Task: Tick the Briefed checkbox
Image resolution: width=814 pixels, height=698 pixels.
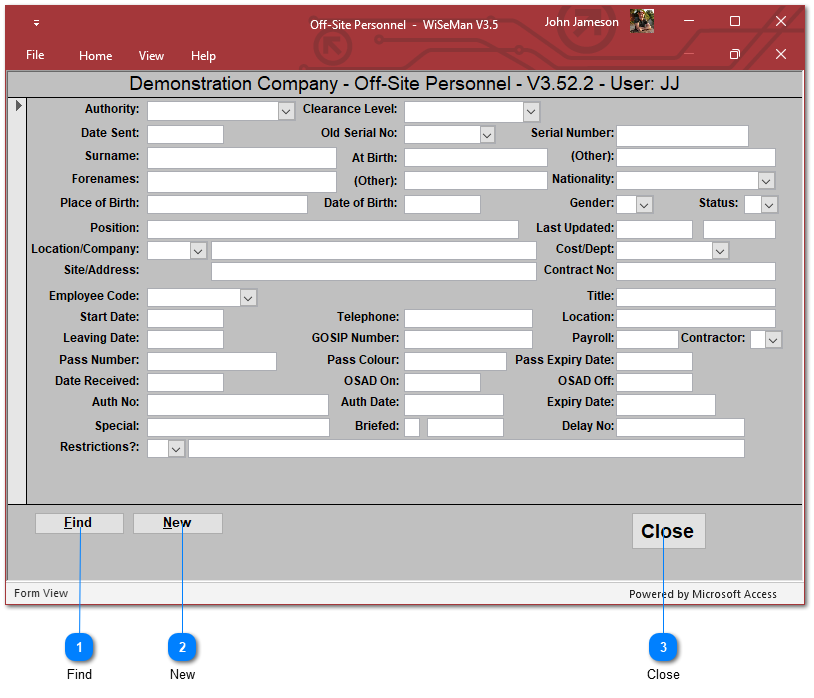Action: [x=412, y=428]
